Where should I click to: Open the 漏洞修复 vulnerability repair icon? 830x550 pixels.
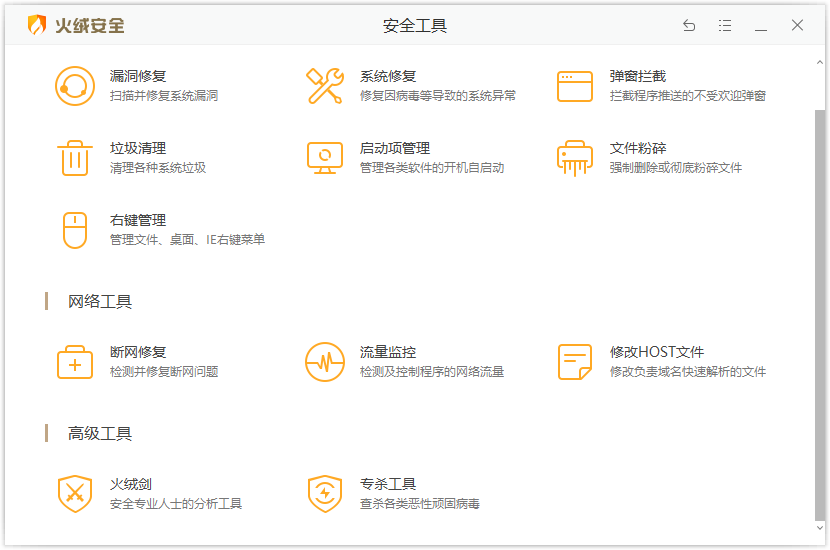click(x=74, y=86)
